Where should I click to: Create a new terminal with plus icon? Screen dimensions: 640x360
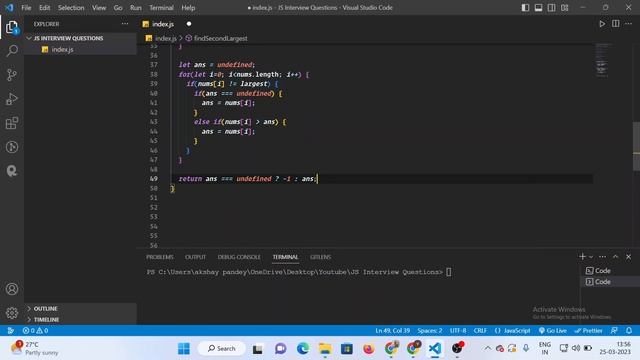click(582, 256)
